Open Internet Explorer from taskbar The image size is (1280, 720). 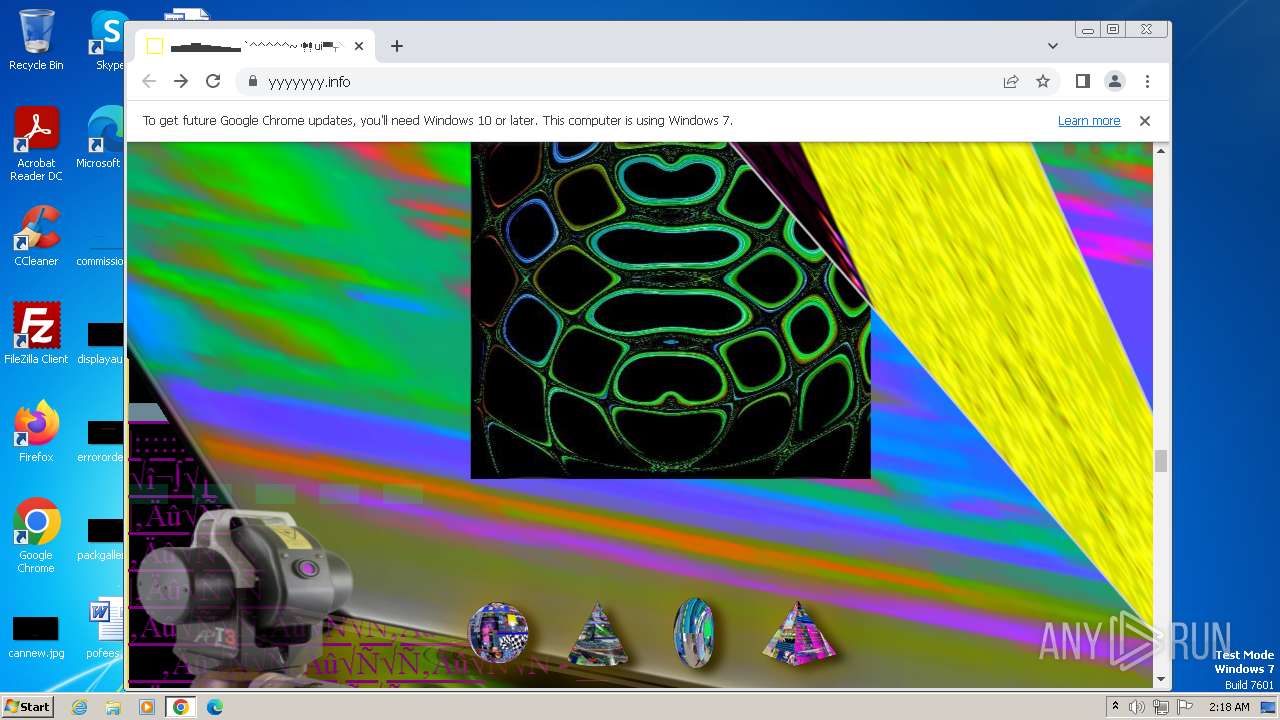click(80, 707)
